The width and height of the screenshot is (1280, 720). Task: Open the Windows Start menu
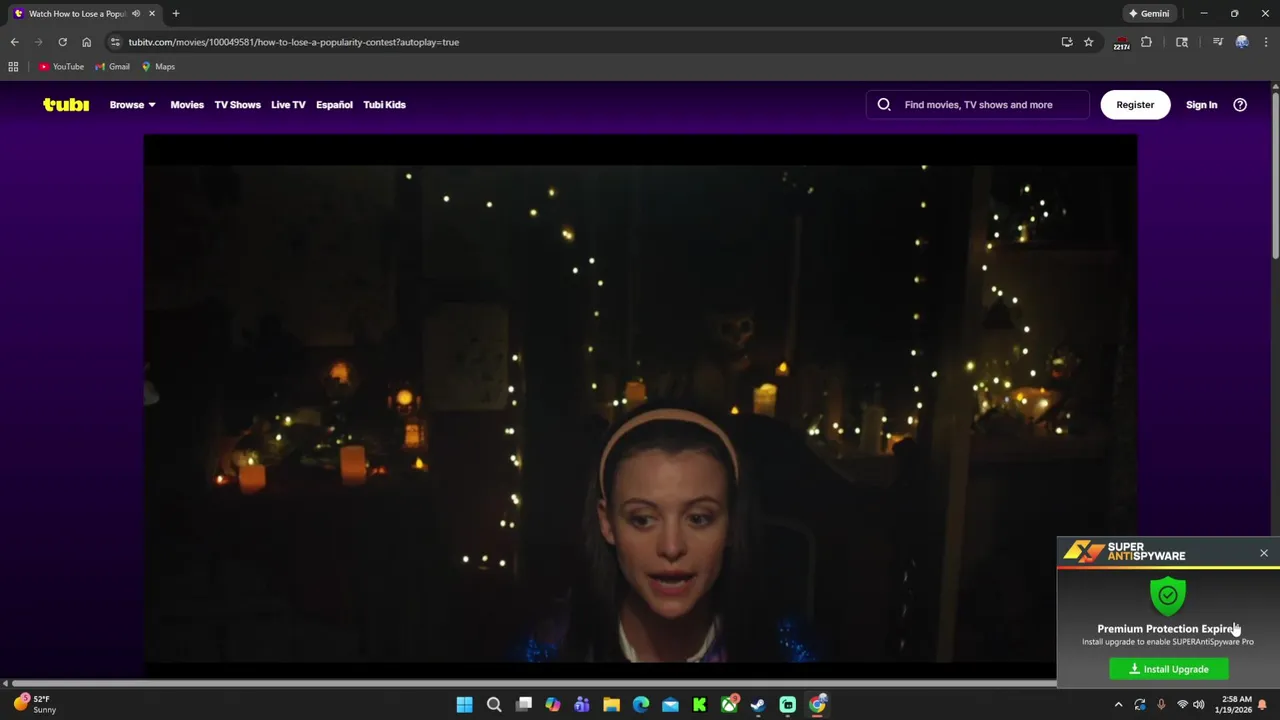tap(464, 705)
